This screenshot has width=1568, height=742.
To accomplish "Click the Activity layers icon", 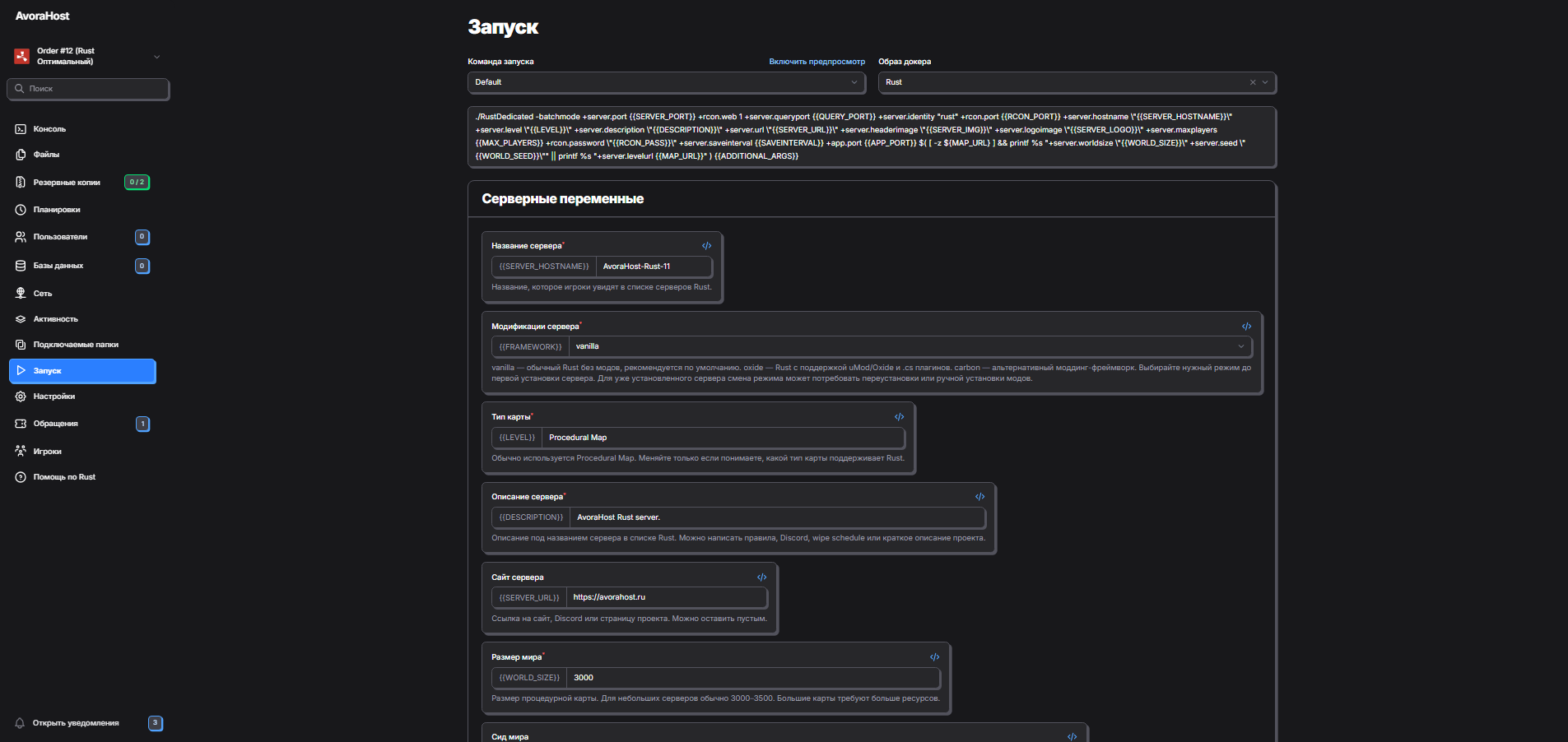I will [21, 319].
